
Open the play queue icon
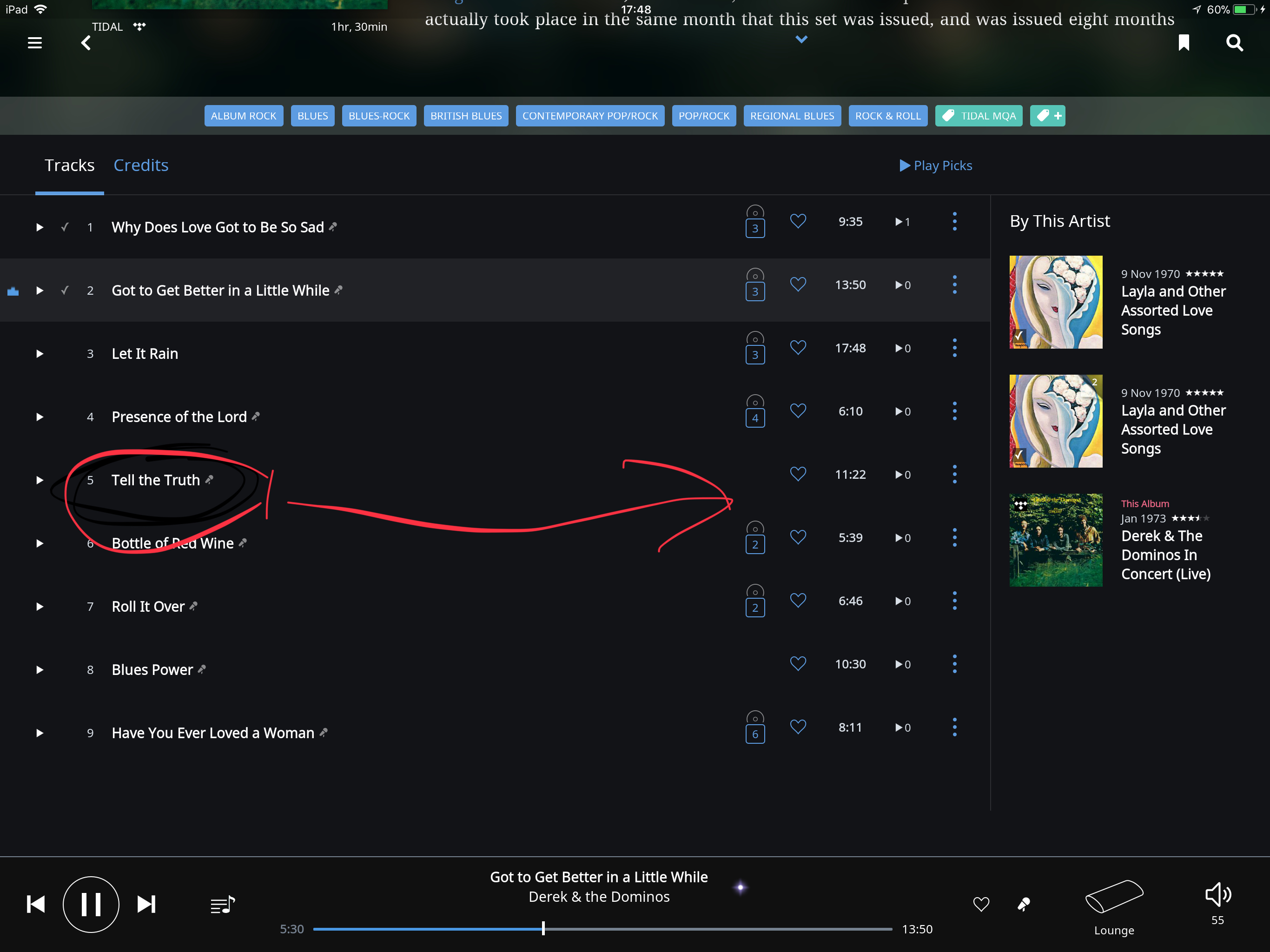tap(222, 904)
